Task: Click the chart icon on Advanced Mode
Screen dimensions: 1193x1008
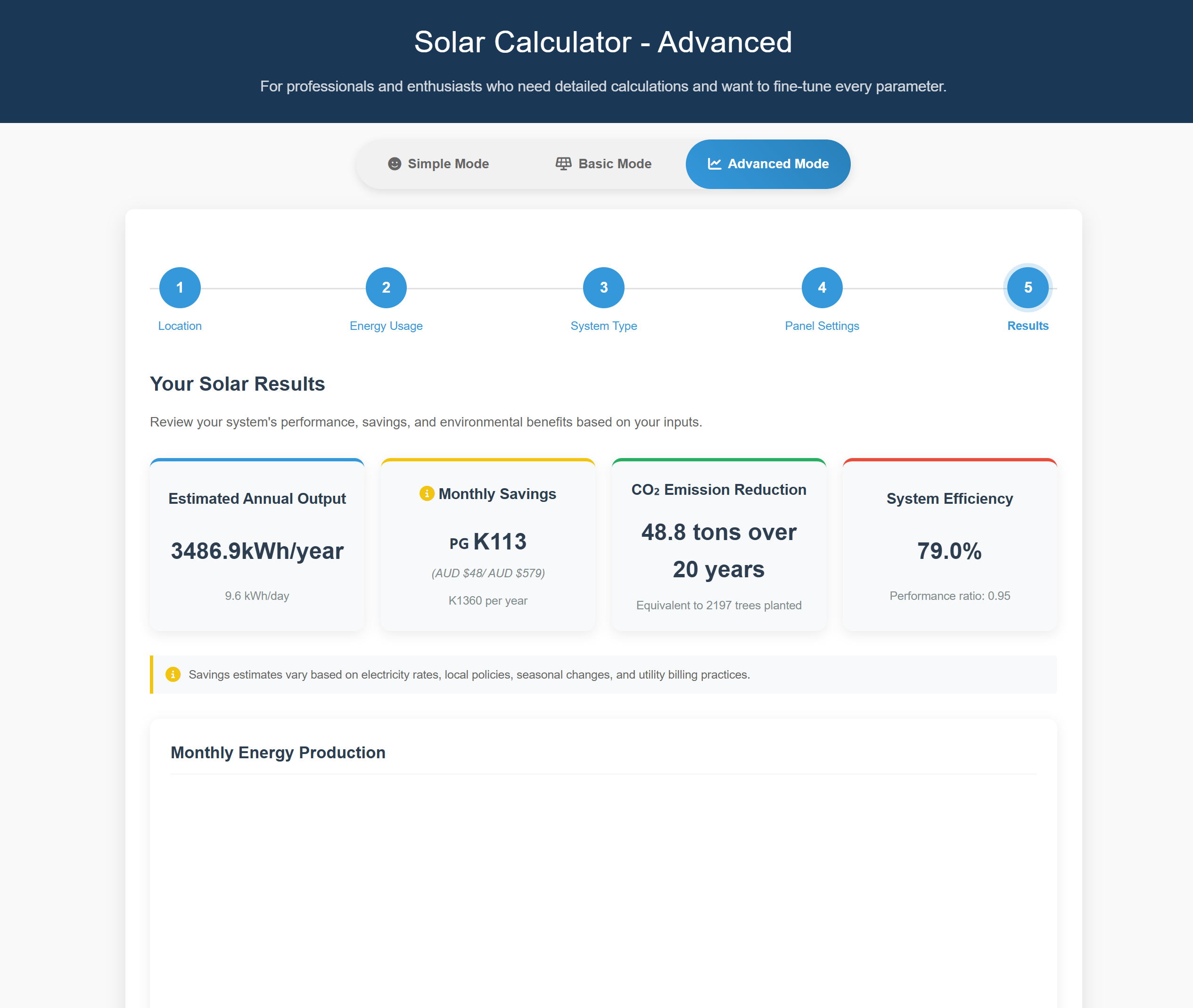Action: [714, 164]
